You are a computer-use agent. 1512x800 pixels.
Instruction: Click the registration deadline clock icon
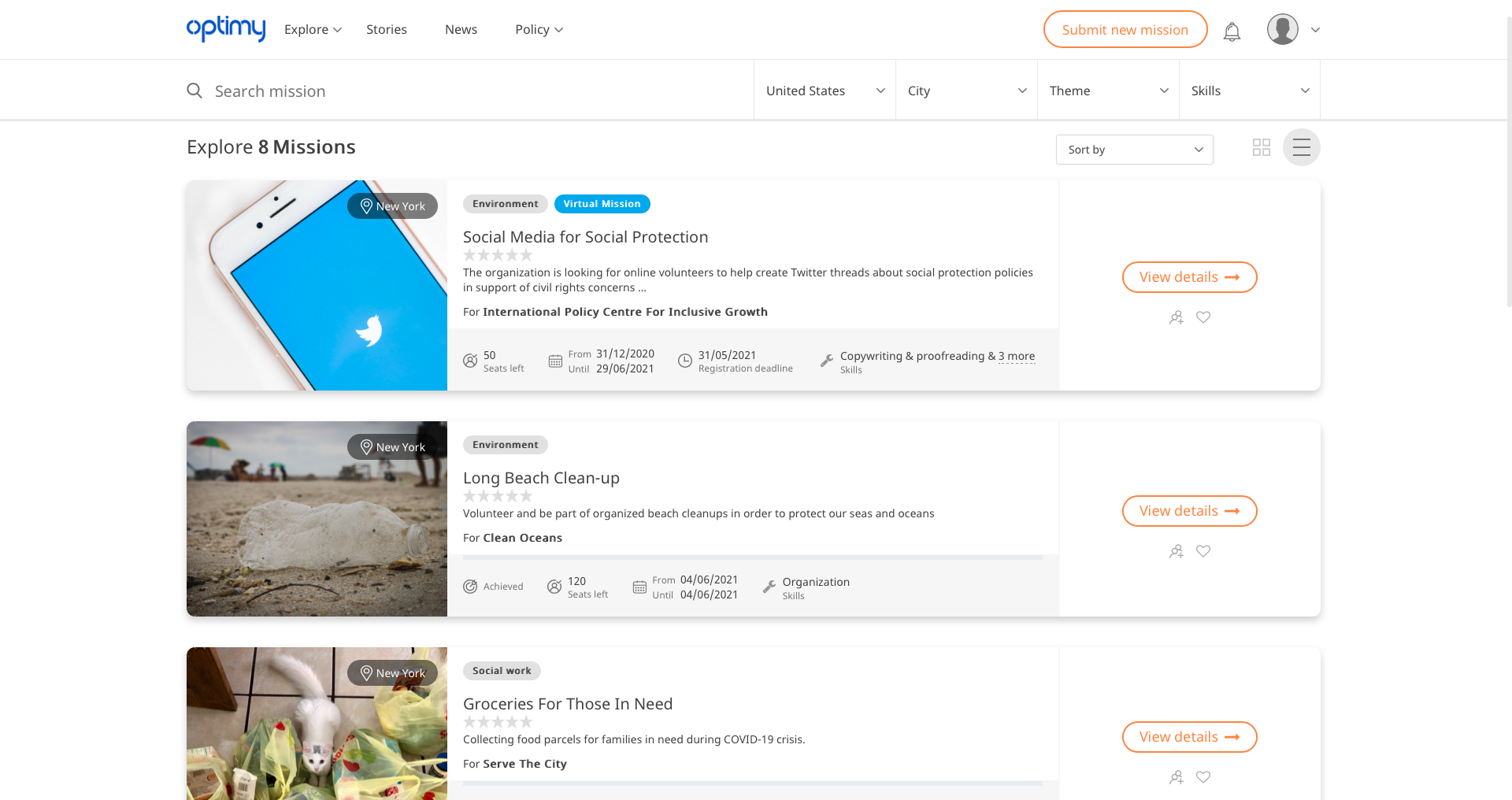point(685,361)
